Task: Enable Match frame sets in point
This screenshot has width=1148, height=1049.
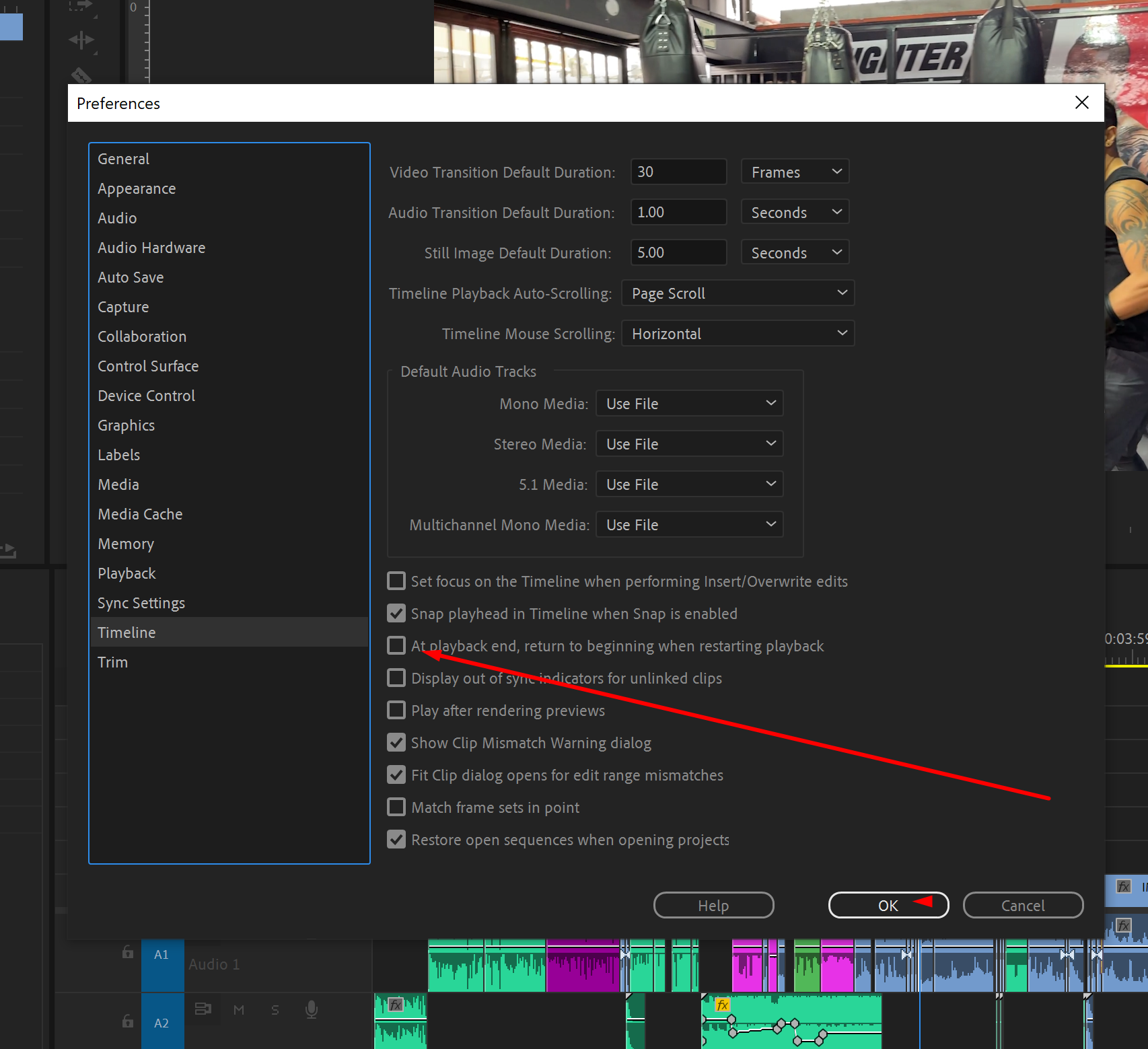Action: tap(396, 807)
